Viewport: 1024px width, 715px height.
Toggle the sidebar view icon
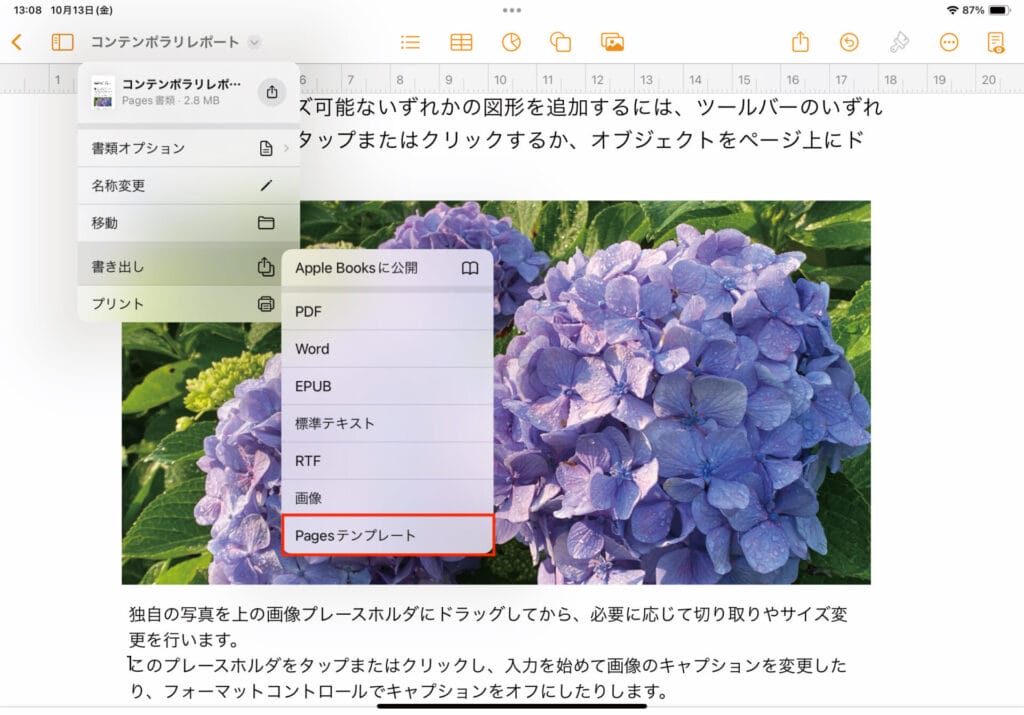click(63, 42)
